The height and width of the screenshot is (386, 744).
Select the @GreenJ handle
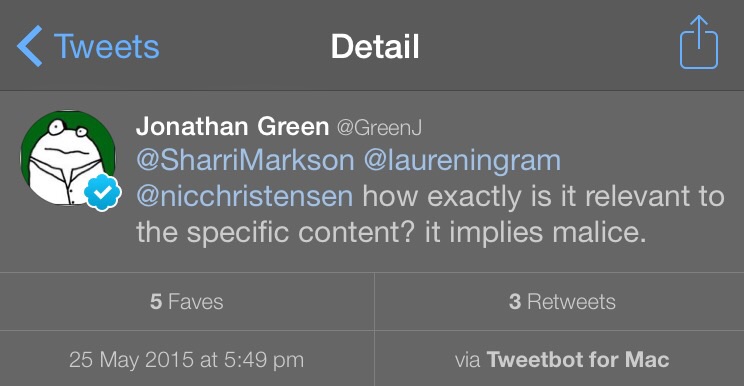click(379, 128)
